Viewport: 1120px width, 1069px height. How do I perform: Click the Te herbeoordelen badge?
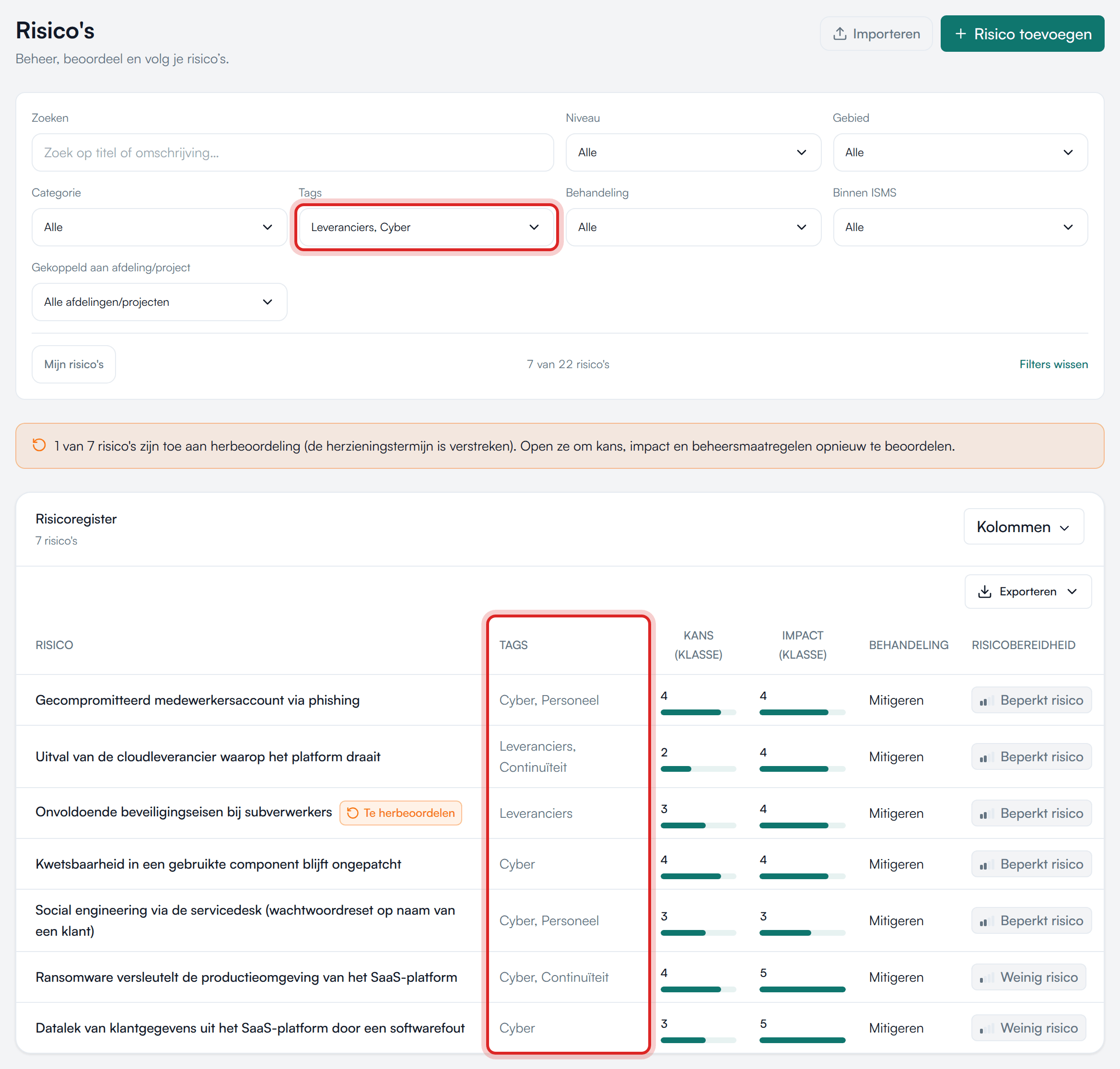pyautogui.click(x=400, y=813)
